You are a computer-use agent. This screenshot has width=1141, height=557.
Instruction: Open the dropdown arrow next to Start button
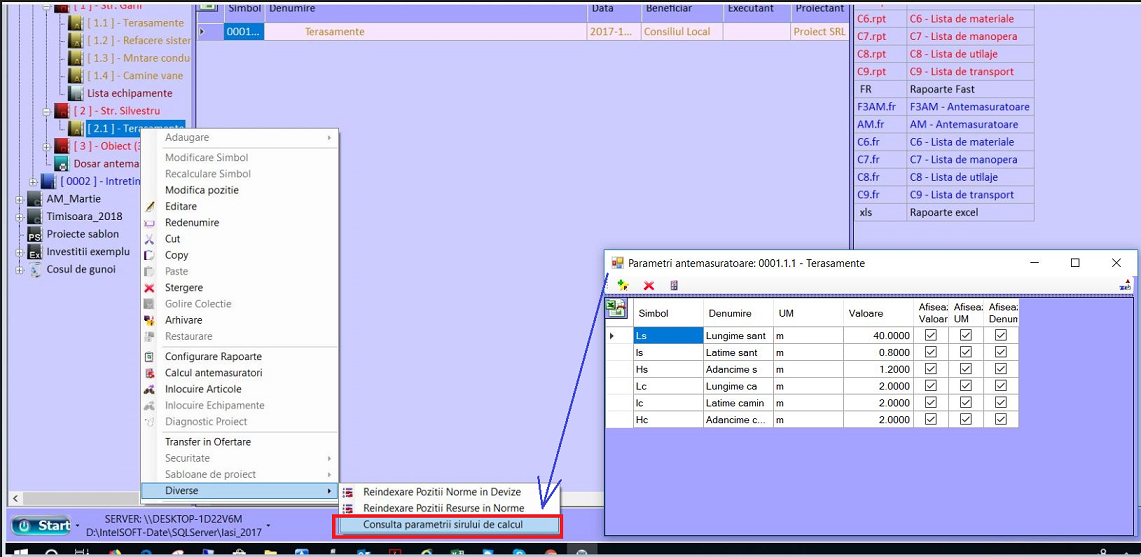pos(77,525)
